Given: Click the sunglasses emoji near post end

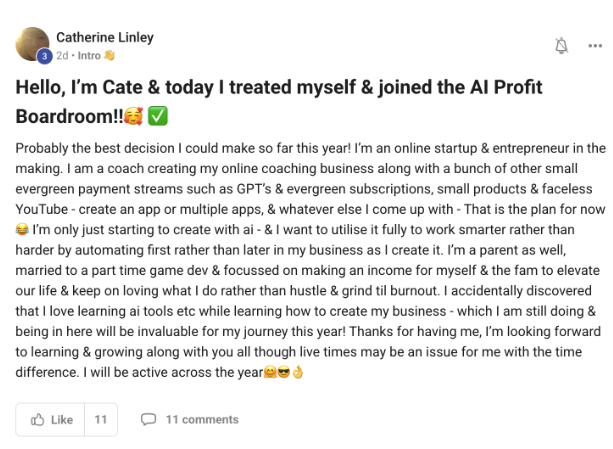Looking at the screenshot, I should point(284,373).
